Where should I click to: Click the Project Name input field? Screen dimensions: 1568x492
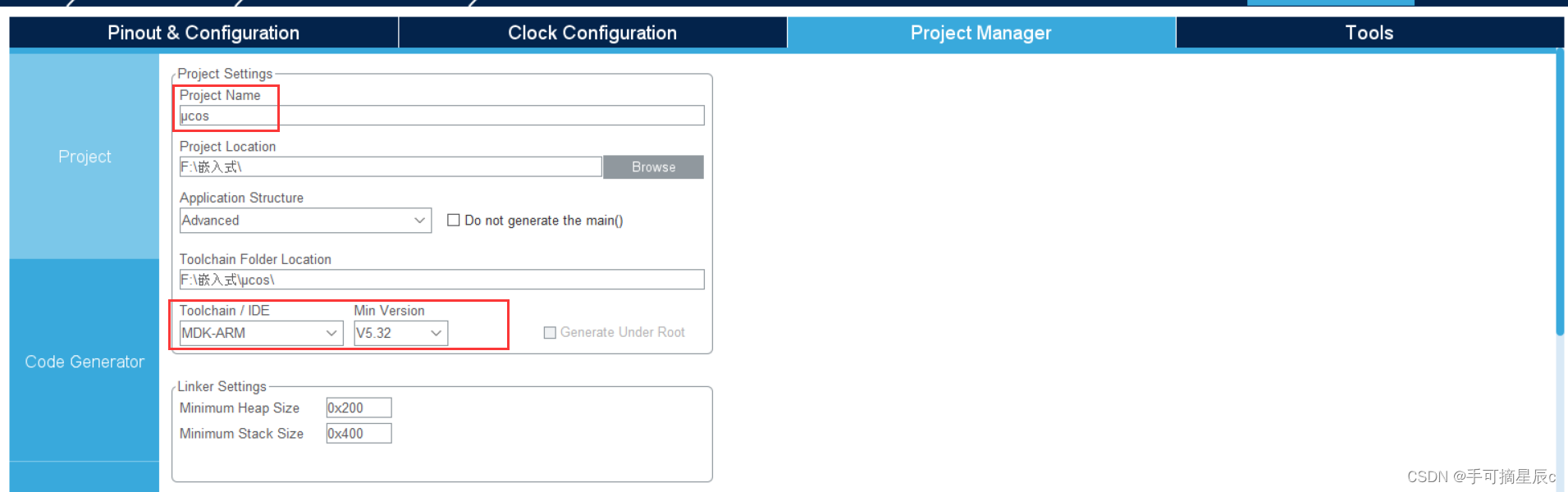pos(441,116)
